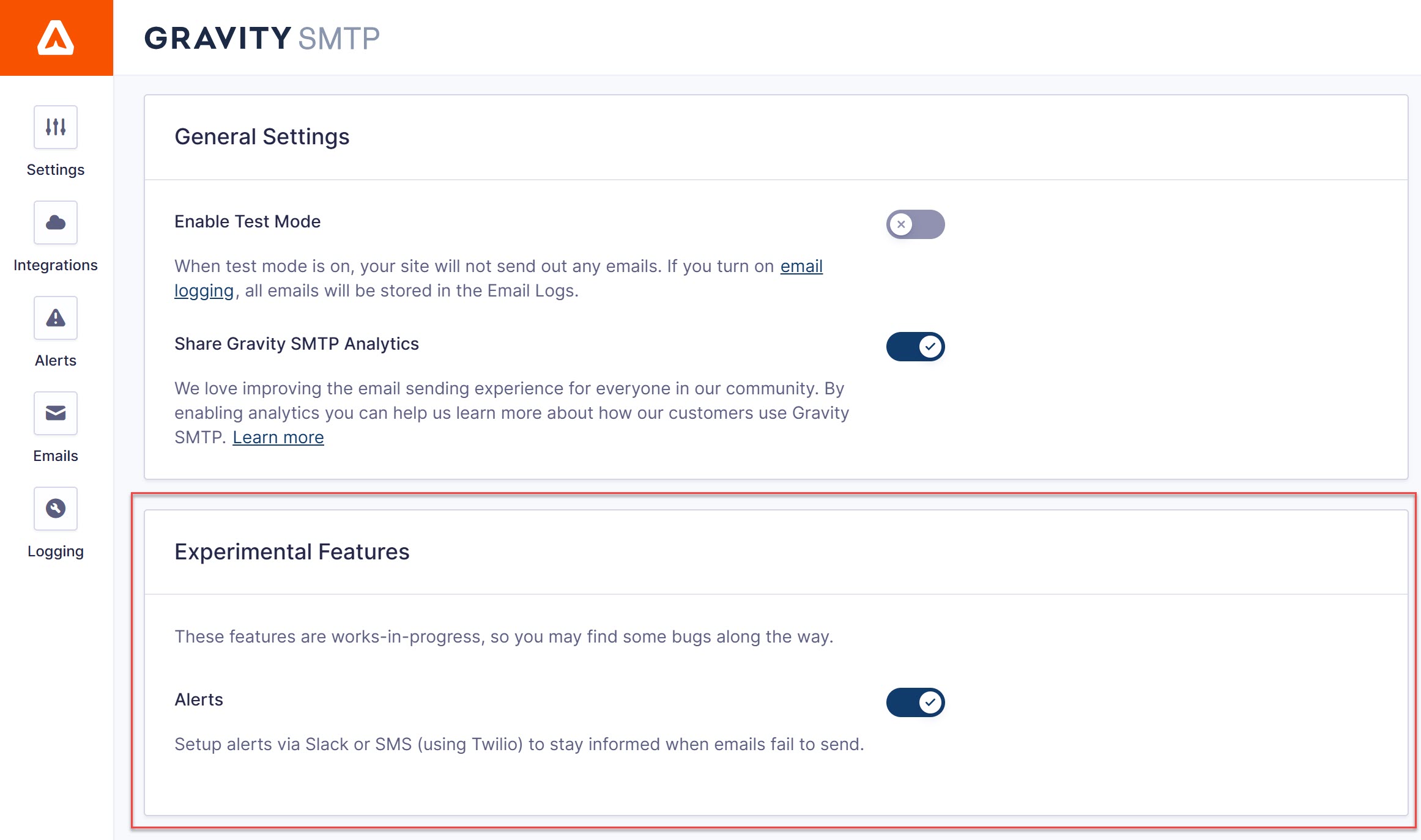Select the Emails sidebar label
The image size is (1421, 840).
click(x=56, y=456)
